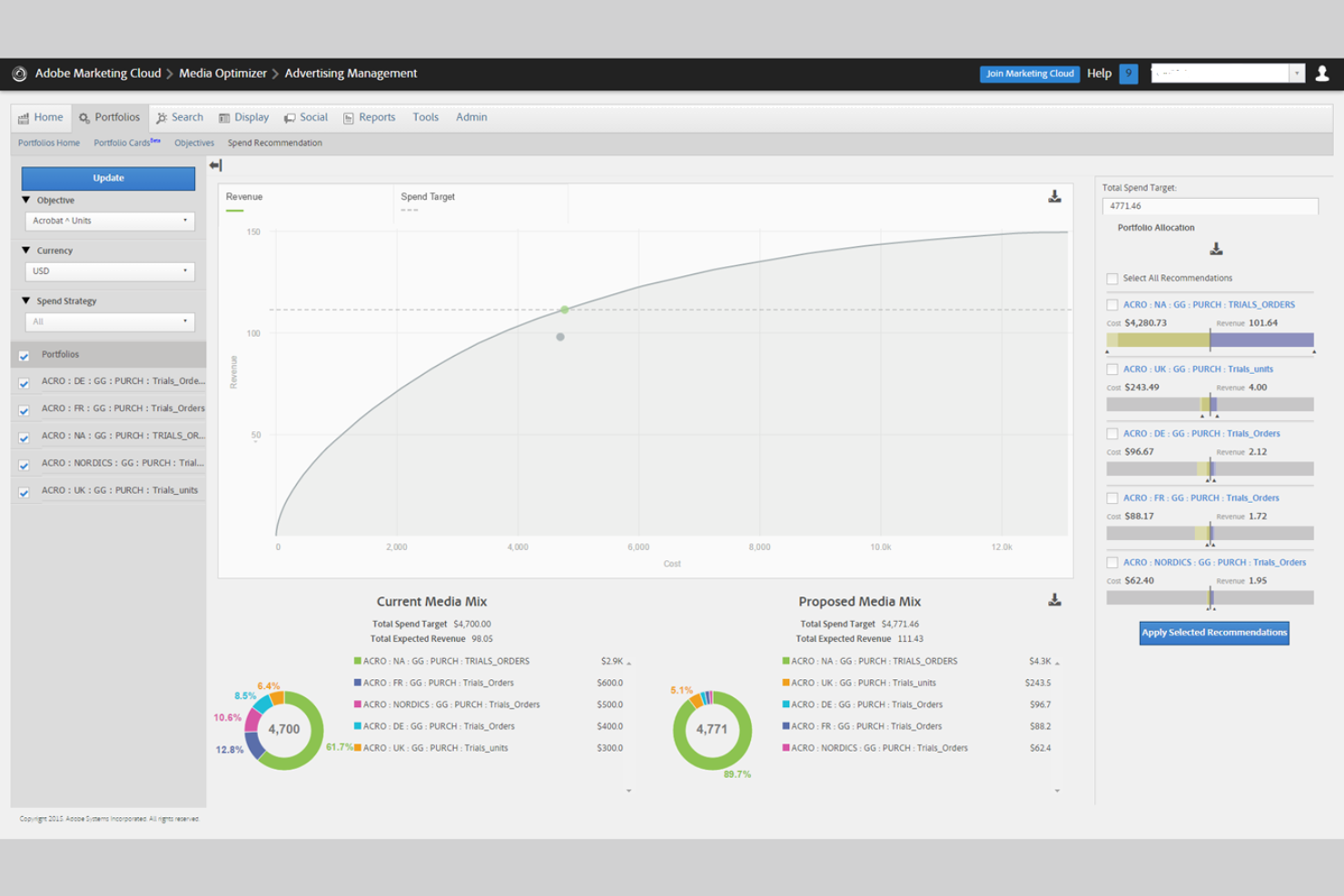Select the Spend Target chart legend tab
This screenshot has height=896, width=1344.
point(481,202)
